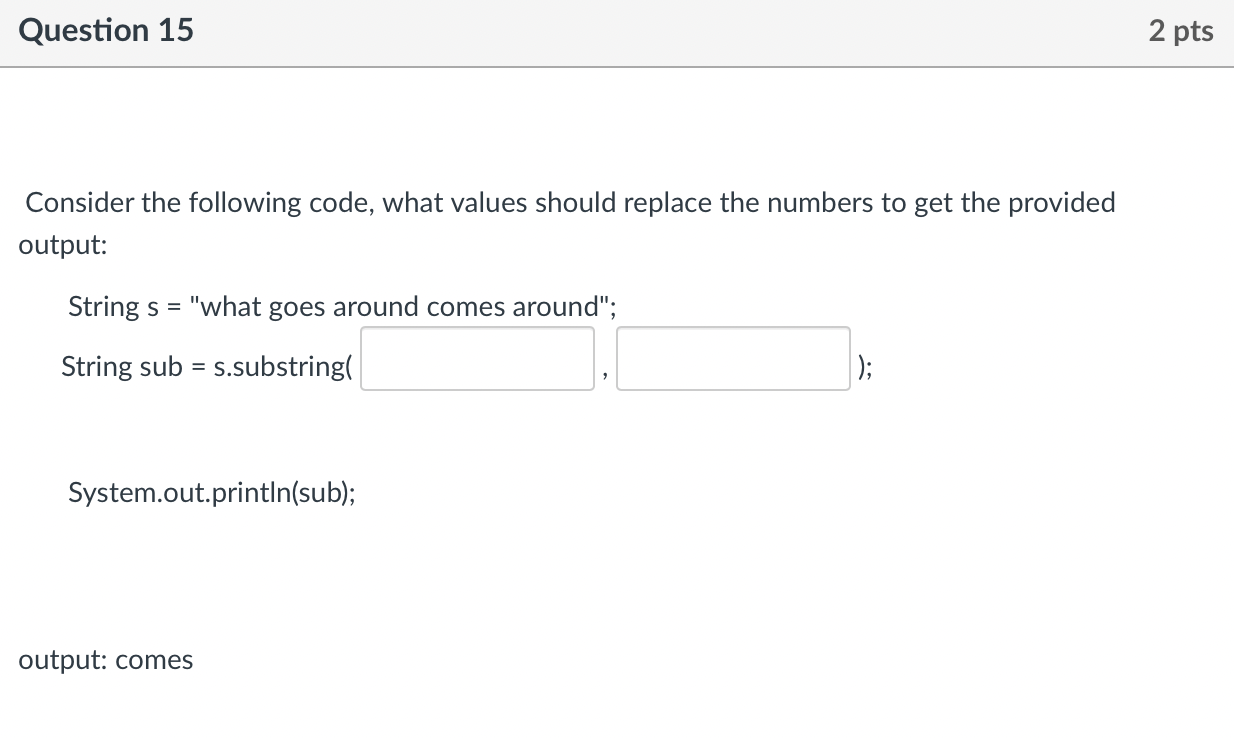Click the String s declaration line
Viewport: 1234px width, 738px height.
pyautogui.click(x=342, y=307)
